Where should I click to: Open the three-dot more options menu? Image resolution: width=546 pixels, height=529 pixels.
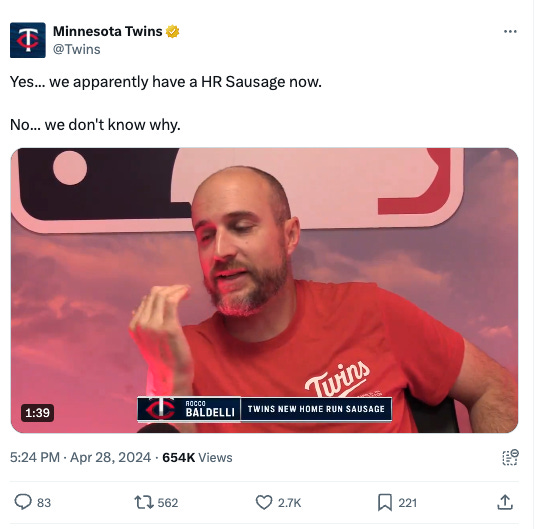click(x=510, y=32)
